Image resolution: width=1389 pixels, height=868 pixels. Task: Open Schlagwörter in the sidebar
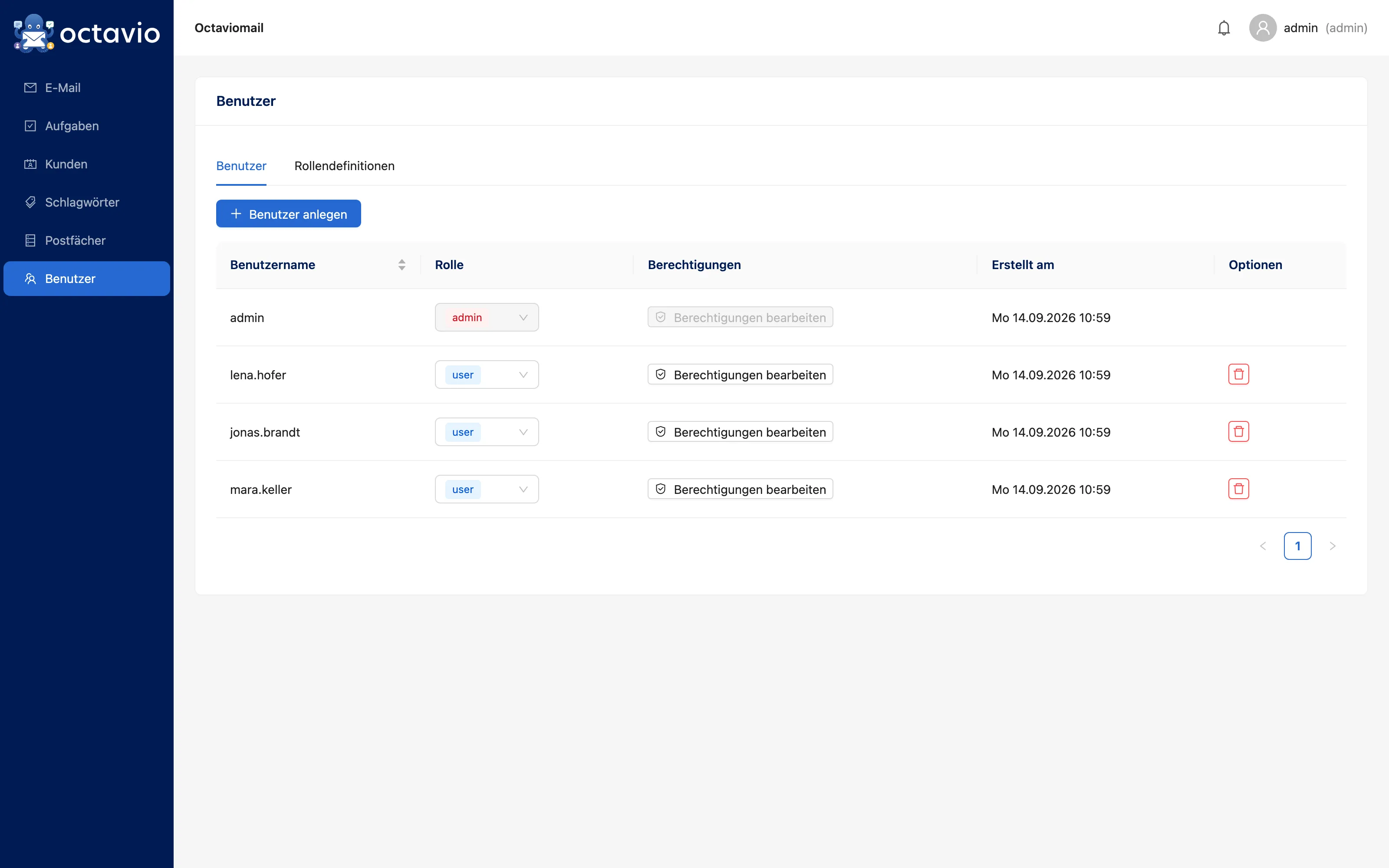point(87,202)
